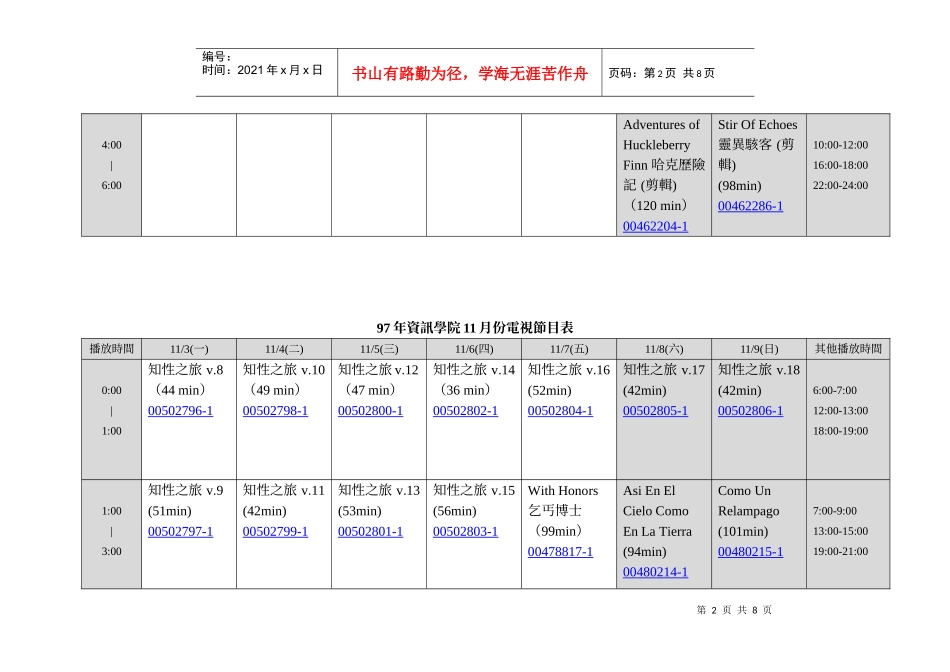Viewport: 950px width, 672px height.
Task: Select the table title 97年資訊學院11月份電視節目表
Action: click(475, 328)
